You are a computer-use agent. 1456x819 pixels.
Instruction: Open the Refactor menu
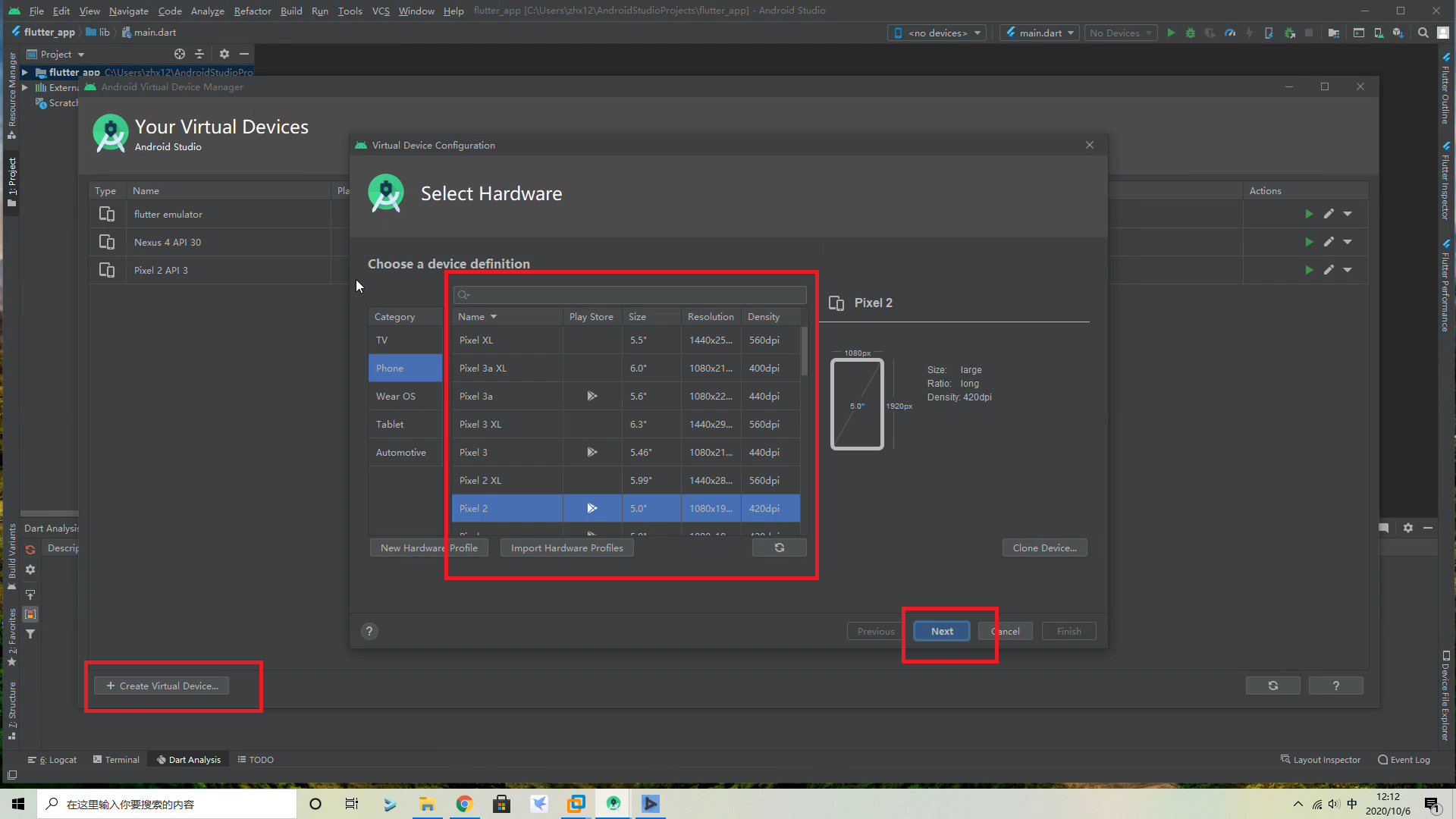(x=252, y=11)
